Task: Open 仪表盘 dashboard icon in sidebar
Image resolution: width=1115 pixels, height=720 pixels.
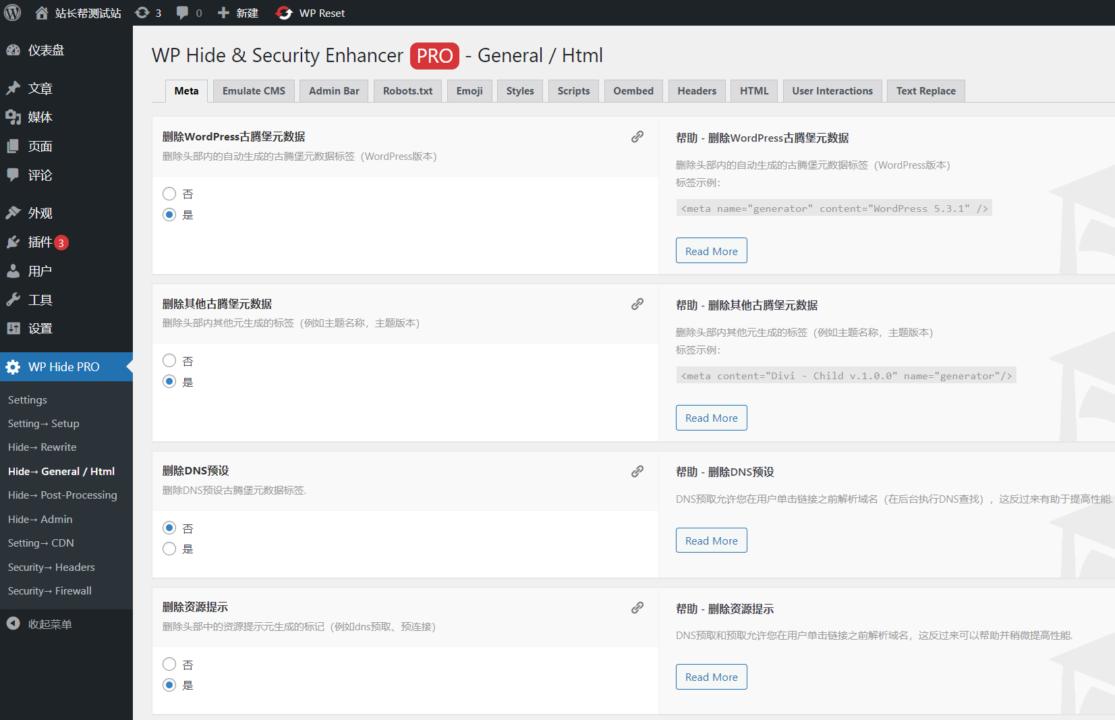Action: click(x=13, y=51)
